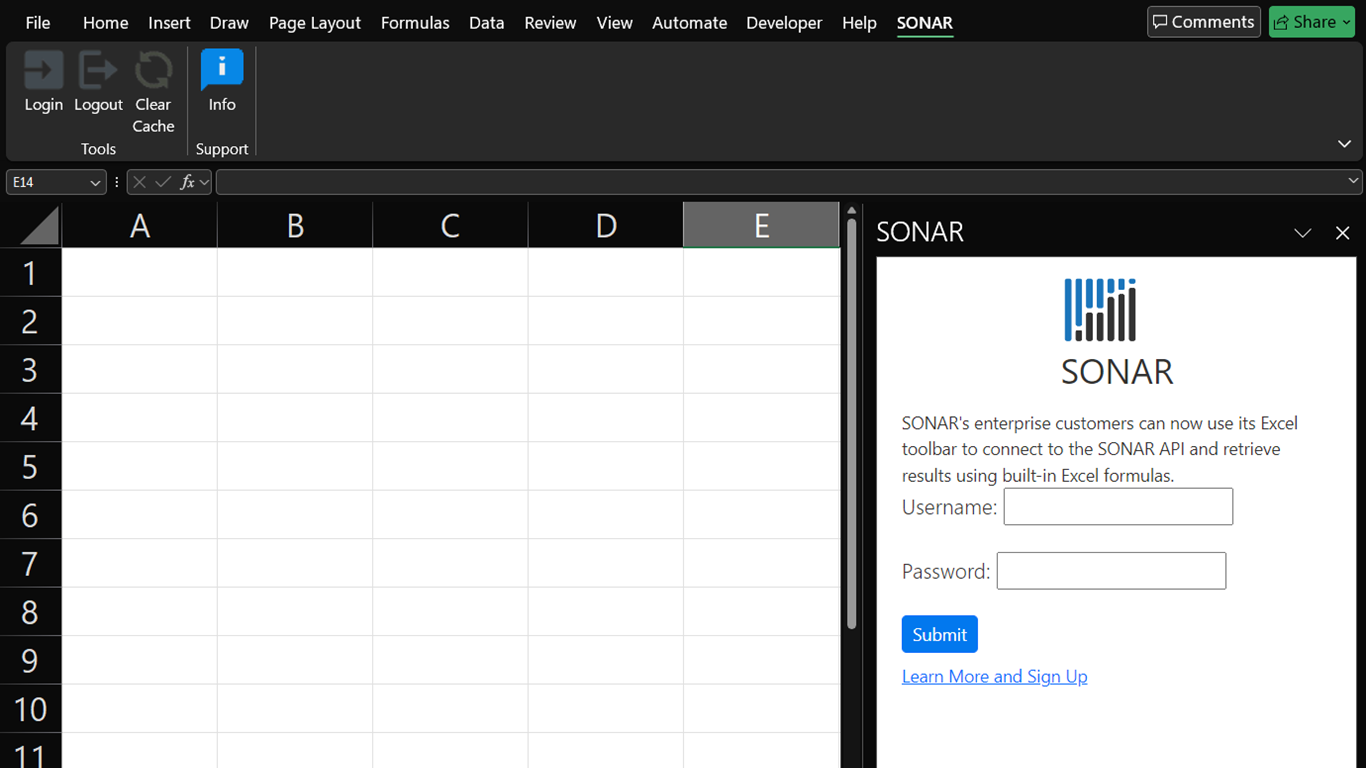Click the Cancel formula X icon
Image resolution: width=1366 pixels, height=768 pixels.
tap(139, 182)
